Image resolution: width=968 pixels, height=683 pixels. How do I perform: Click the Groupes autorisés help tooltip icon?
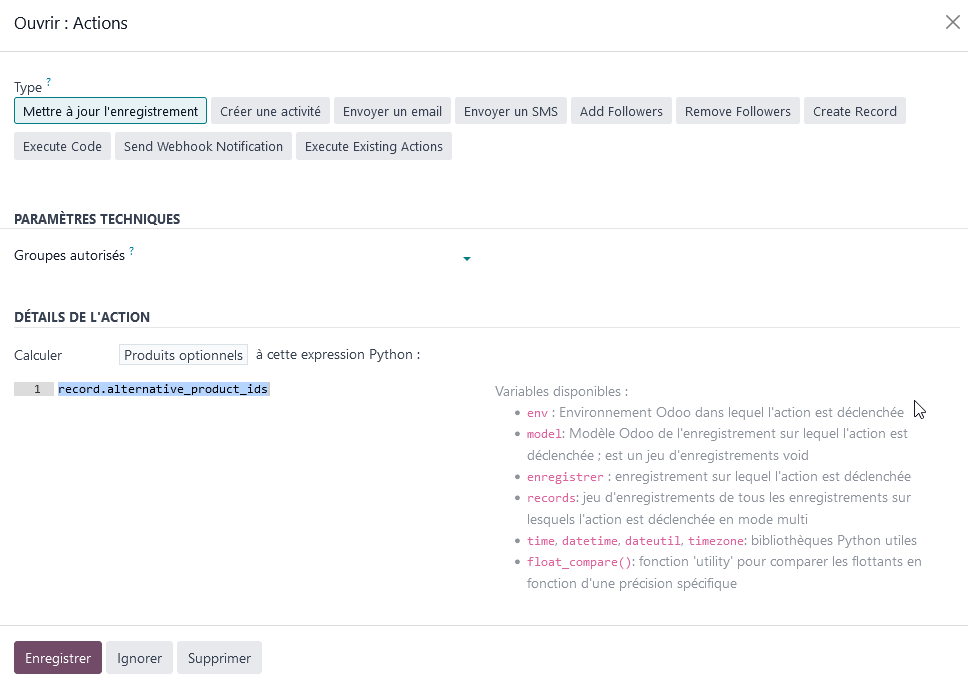coord(131,251)
